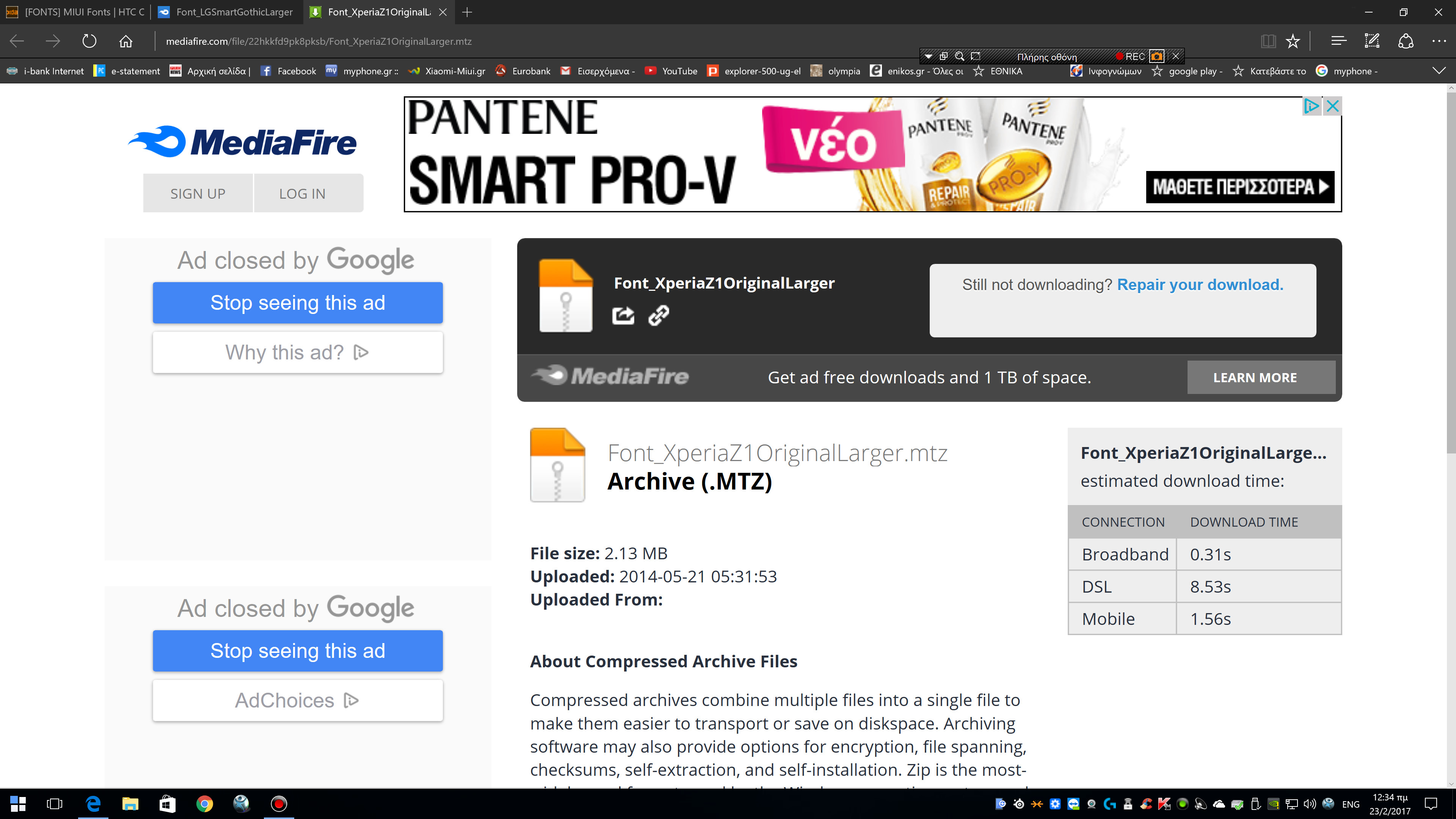This screenshot has width=1456, height=819.
Task: Click the browser refresh icon
Action: coord(89,41)
